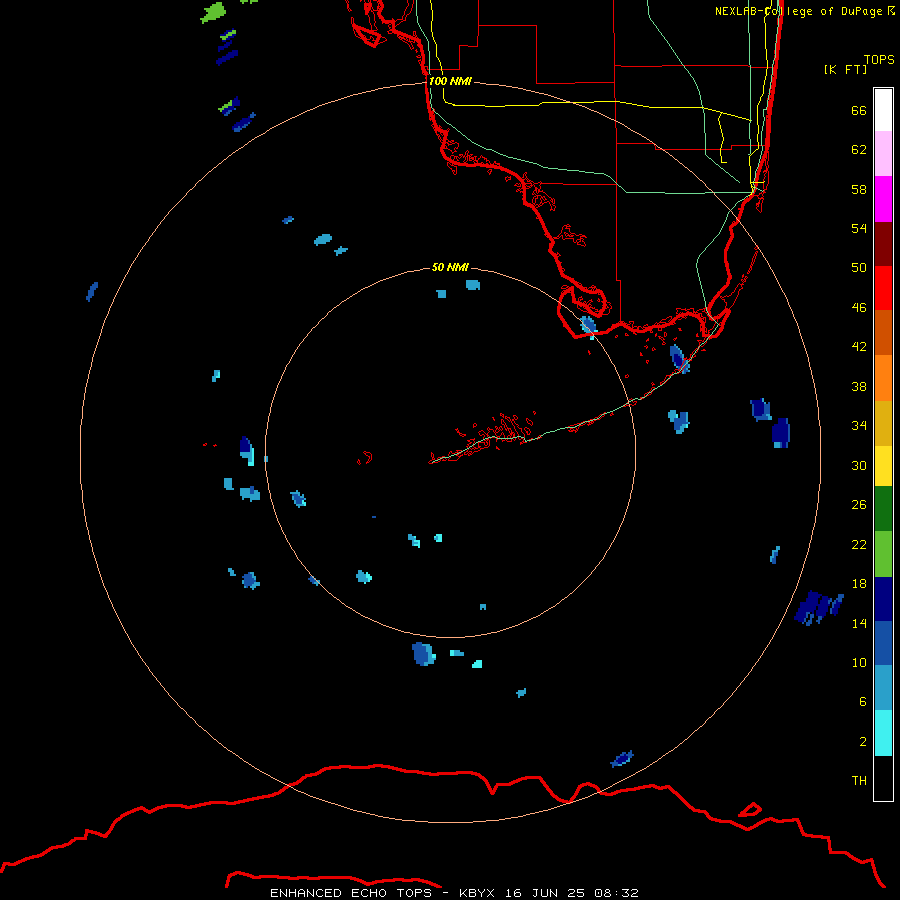Click the "KBYX" station identifier in footer

[x=476, y=893]
